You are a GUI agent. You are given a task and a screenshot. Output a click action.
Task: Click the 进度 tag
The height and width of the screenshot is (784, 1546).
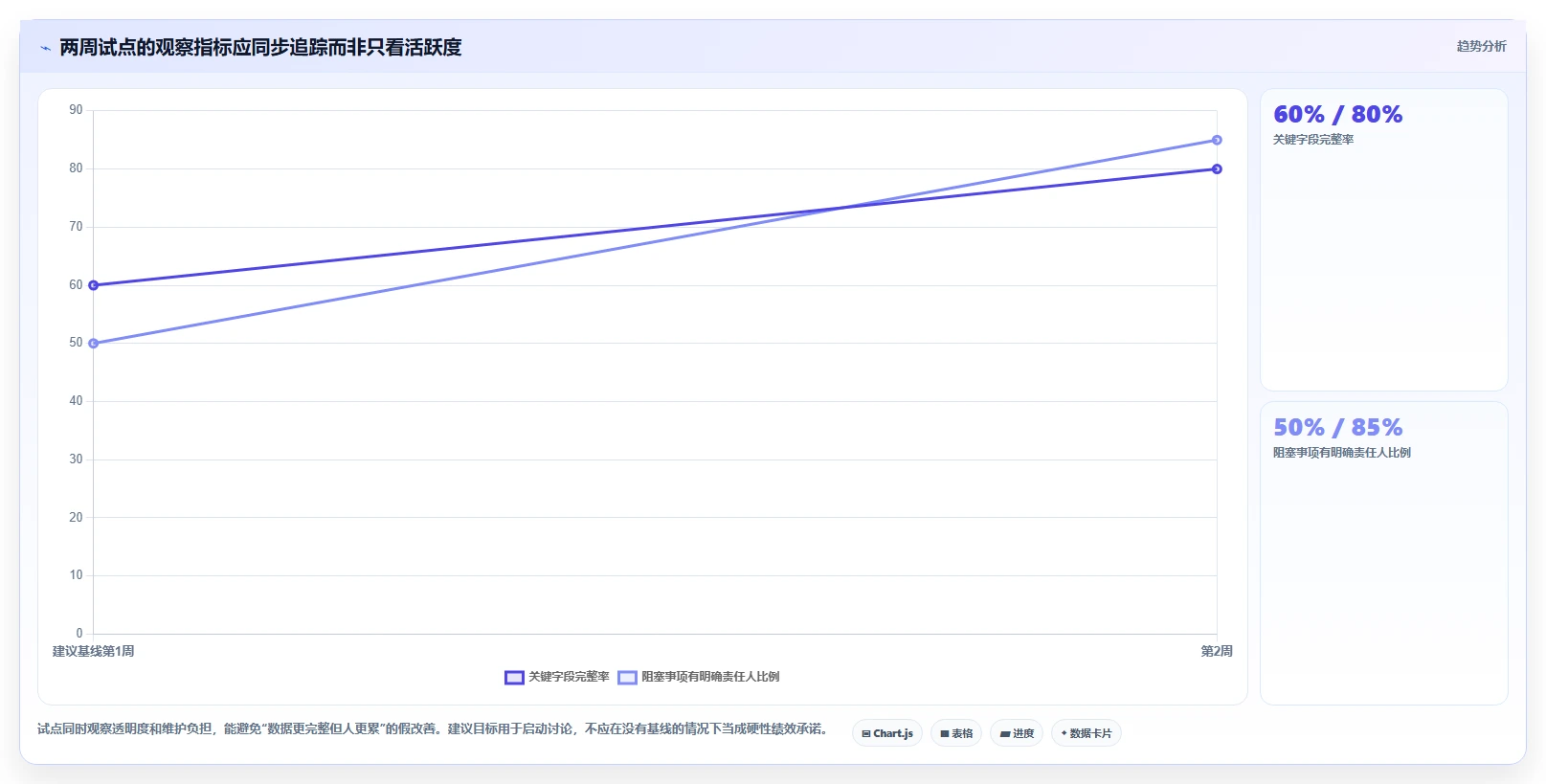pyautogui.click(x=1017, y=733)
